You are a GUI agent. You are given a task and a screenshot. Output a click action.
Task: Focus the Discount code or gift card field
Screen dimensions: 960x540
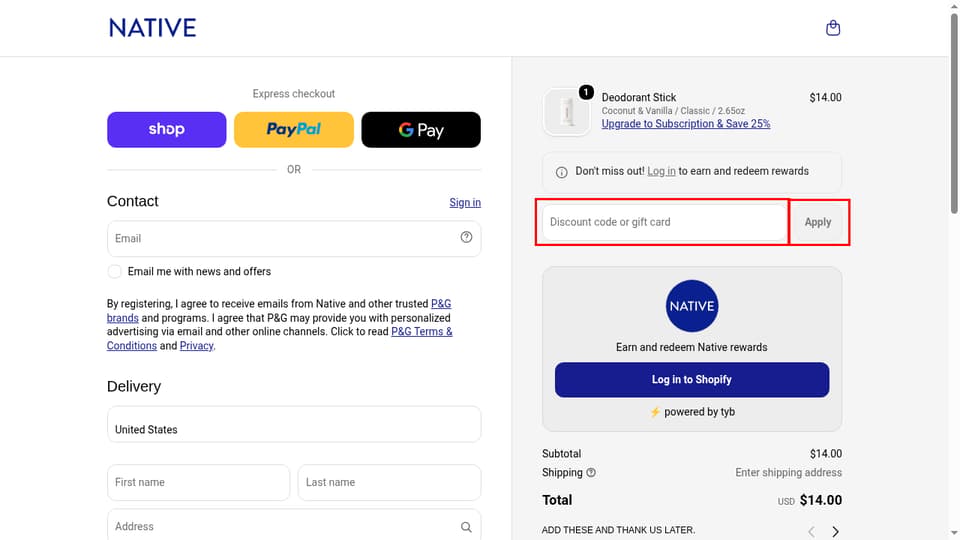(664, 222)
